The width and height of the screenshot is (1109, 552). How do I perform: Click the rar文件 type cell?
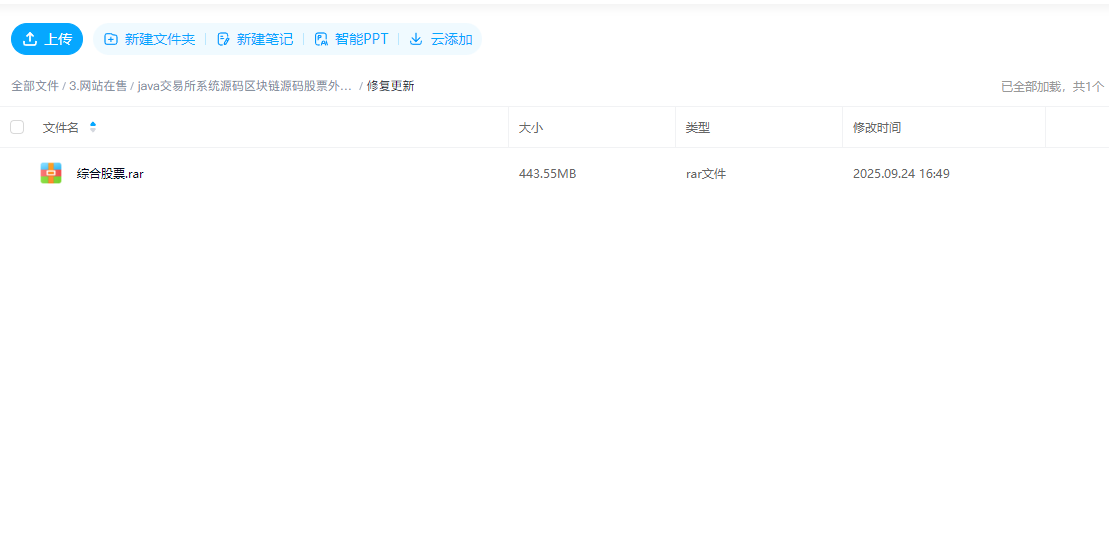pos(706,174)
